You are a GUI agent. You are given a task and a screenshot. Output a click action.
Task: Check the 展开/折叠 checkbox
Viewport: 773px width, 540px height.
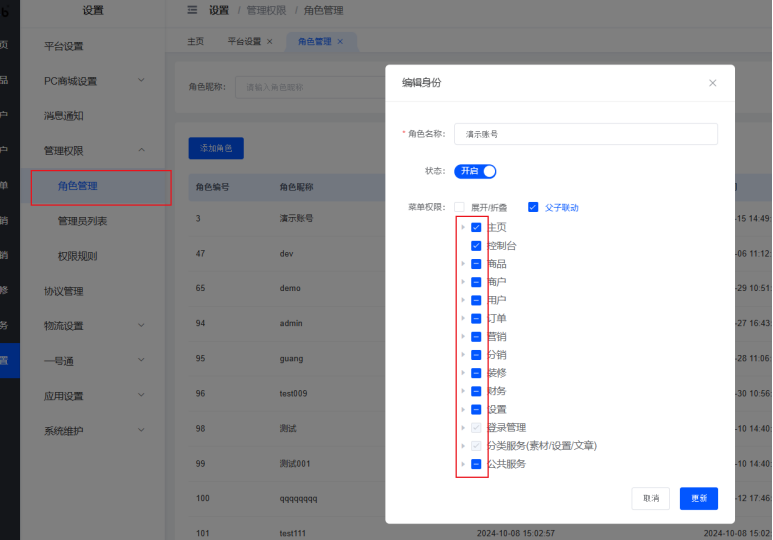point(459,207)
